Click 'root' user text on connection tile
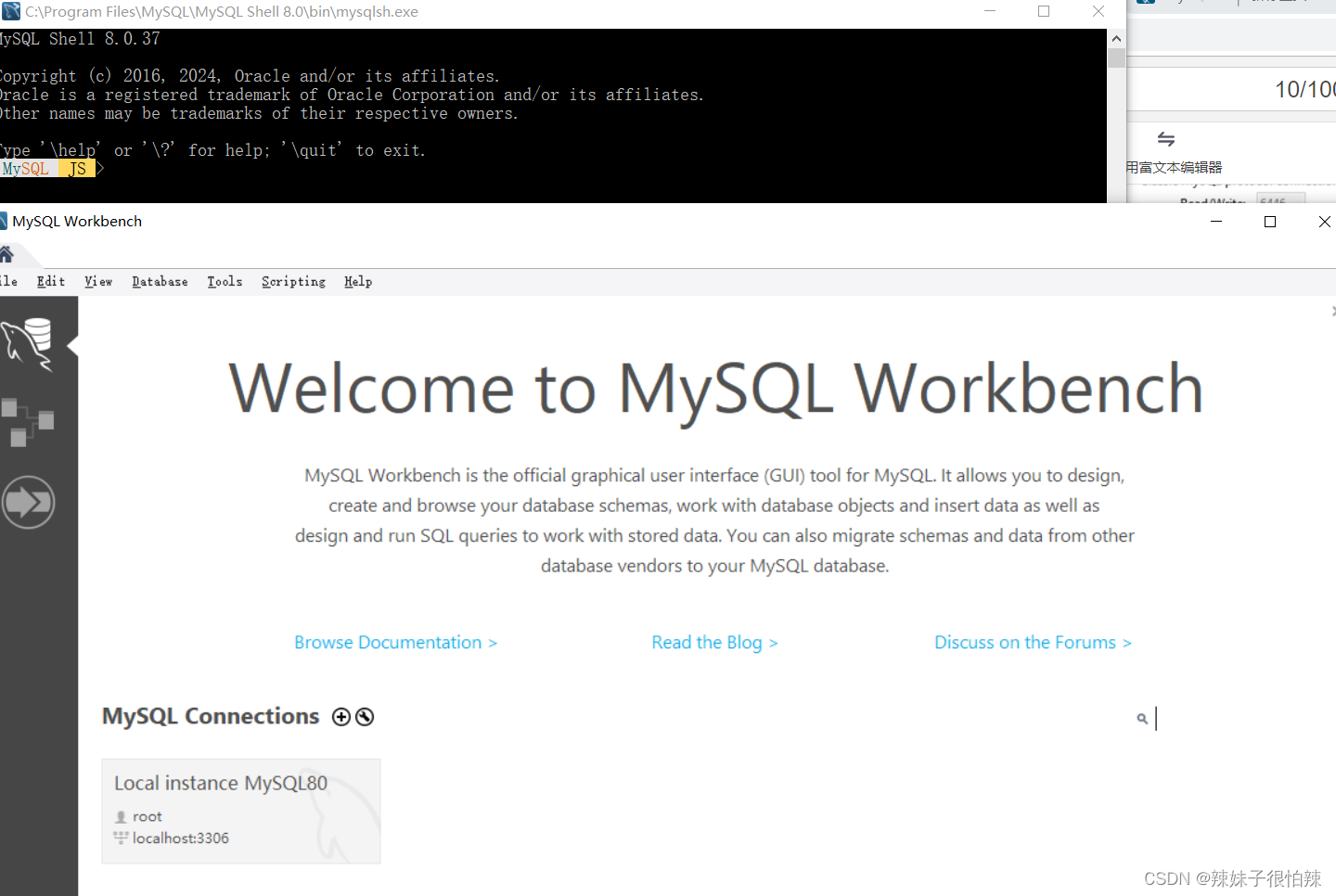 (x=148, y=816)
